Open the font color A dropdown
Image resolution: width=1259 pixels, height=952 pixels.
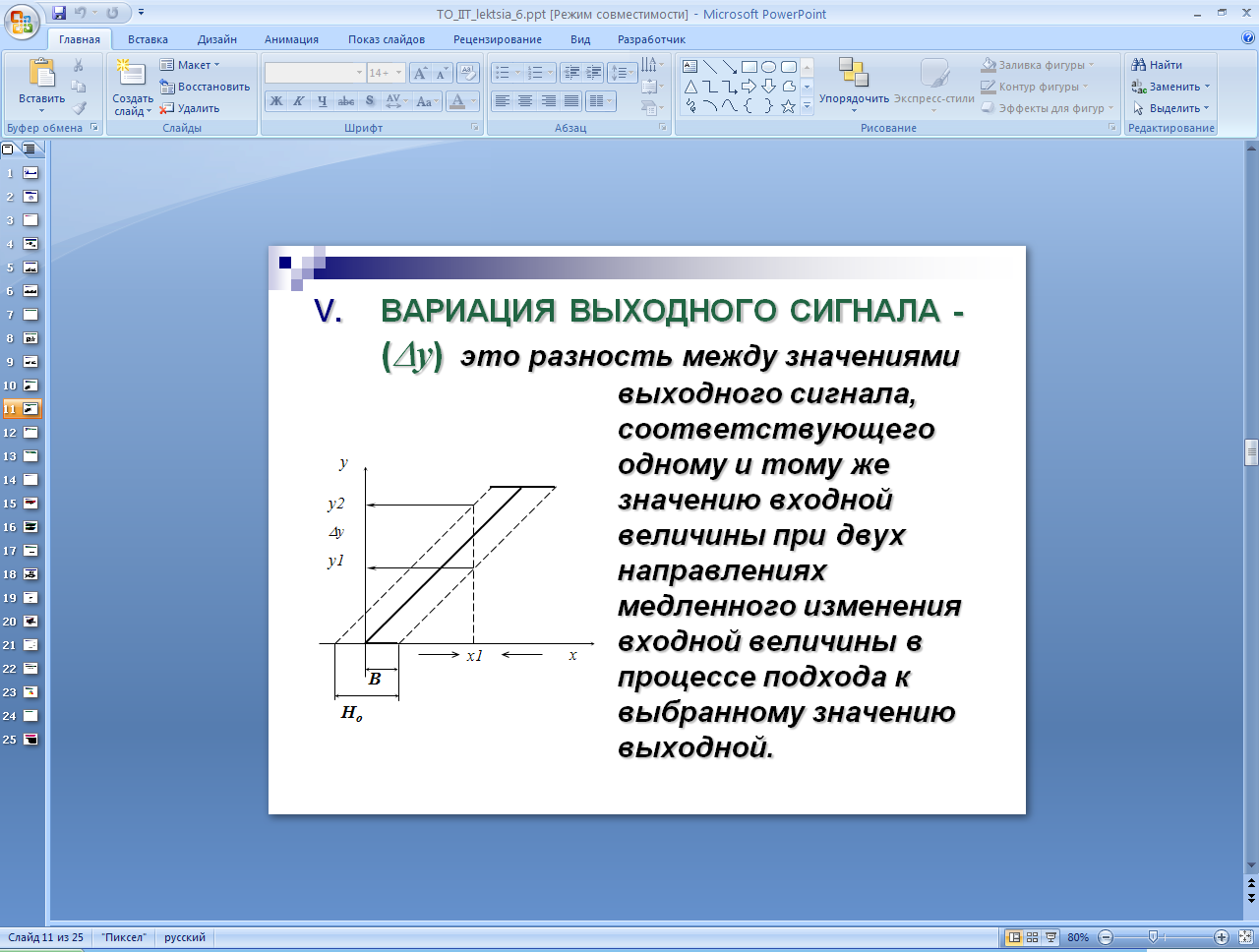(x=474, y=101)
